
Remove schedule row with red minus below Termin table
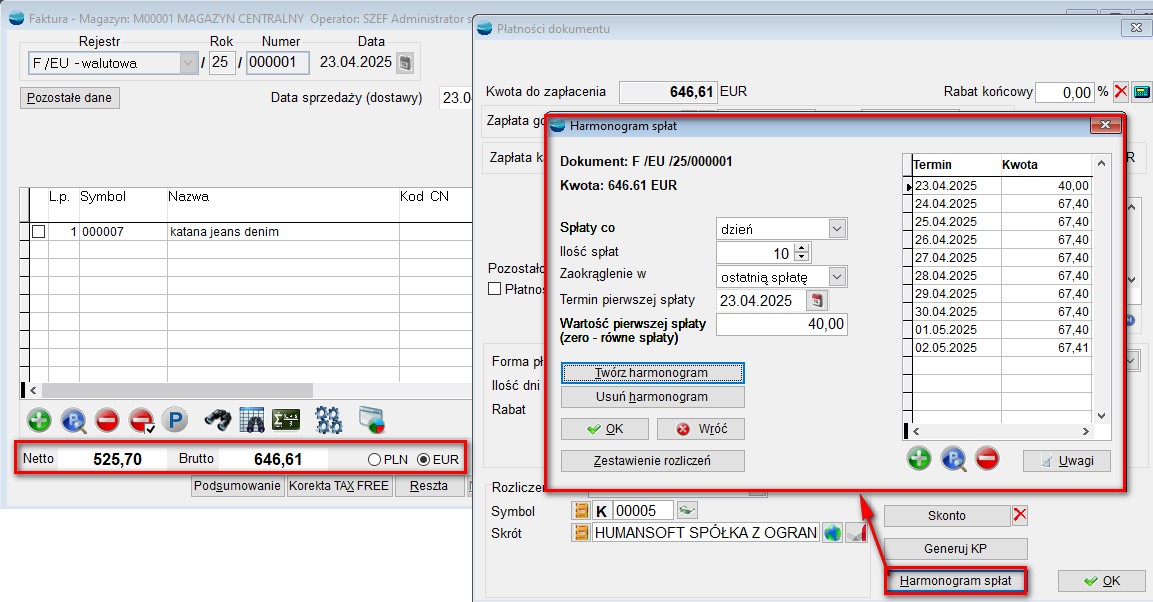click(986, 459)
